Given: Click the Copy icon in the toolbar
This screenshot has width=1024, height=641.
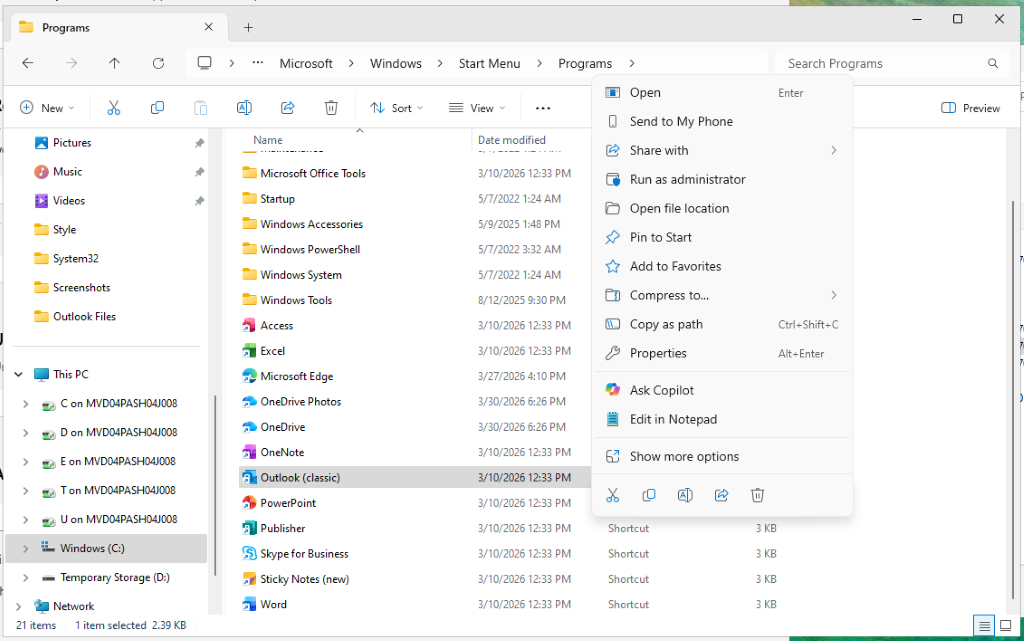Looking at the screenshot, I should click(x=157, y=108).
